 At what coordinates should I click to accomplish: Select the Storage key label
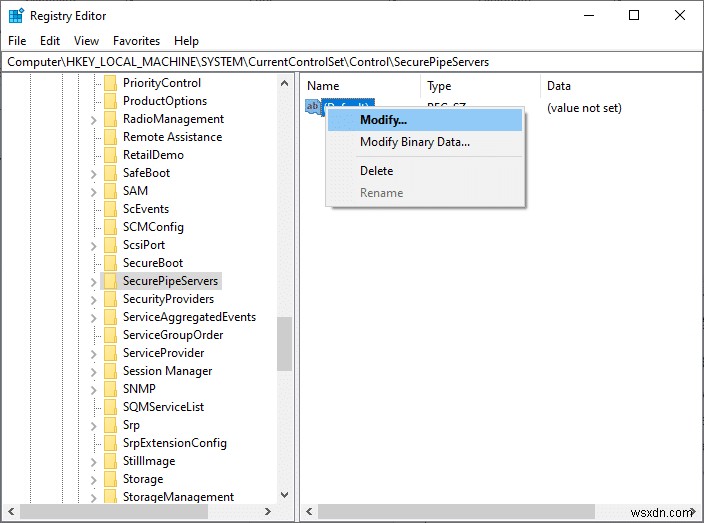143,479
